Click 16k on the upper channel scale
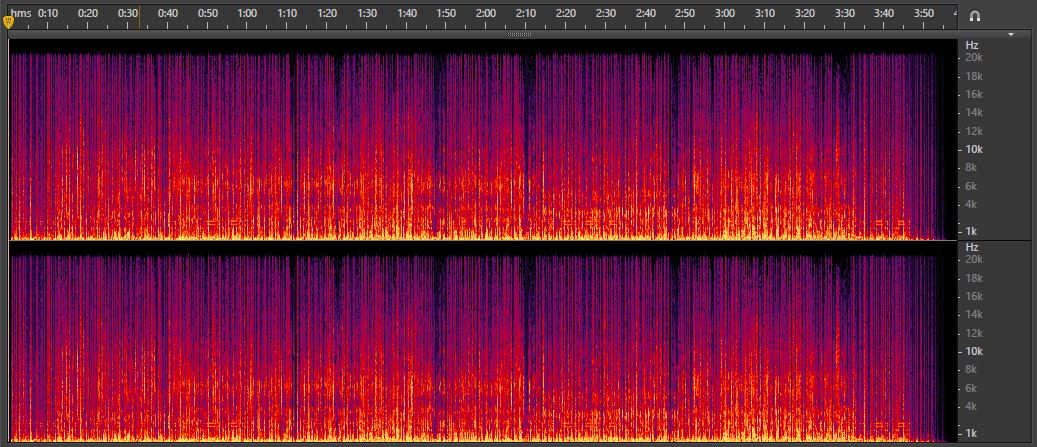The height and width of the screenshot is (447, 1037). [x=975, y=95]
